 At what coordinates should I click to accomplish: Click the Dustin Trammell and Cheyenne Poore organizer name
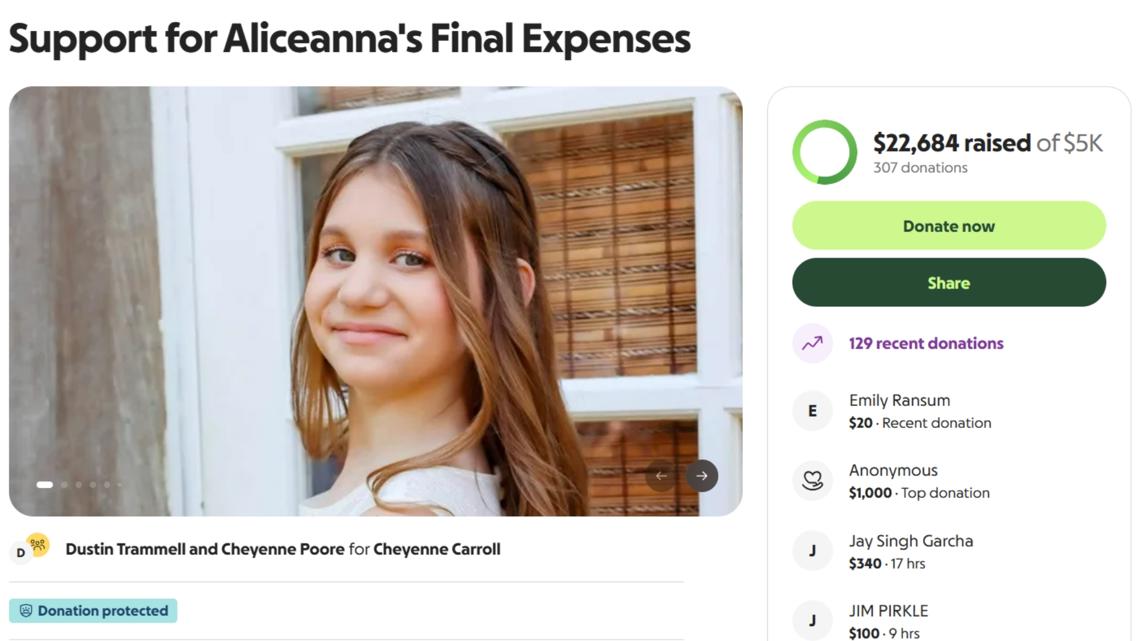pos(205,549)
